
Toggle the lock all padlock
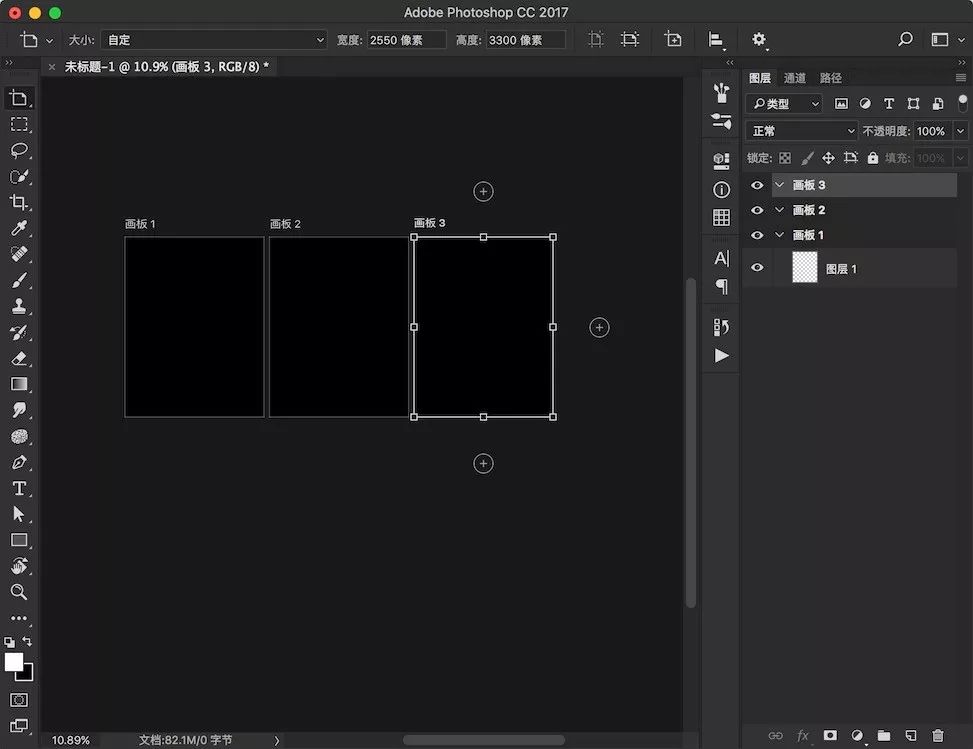872,158
